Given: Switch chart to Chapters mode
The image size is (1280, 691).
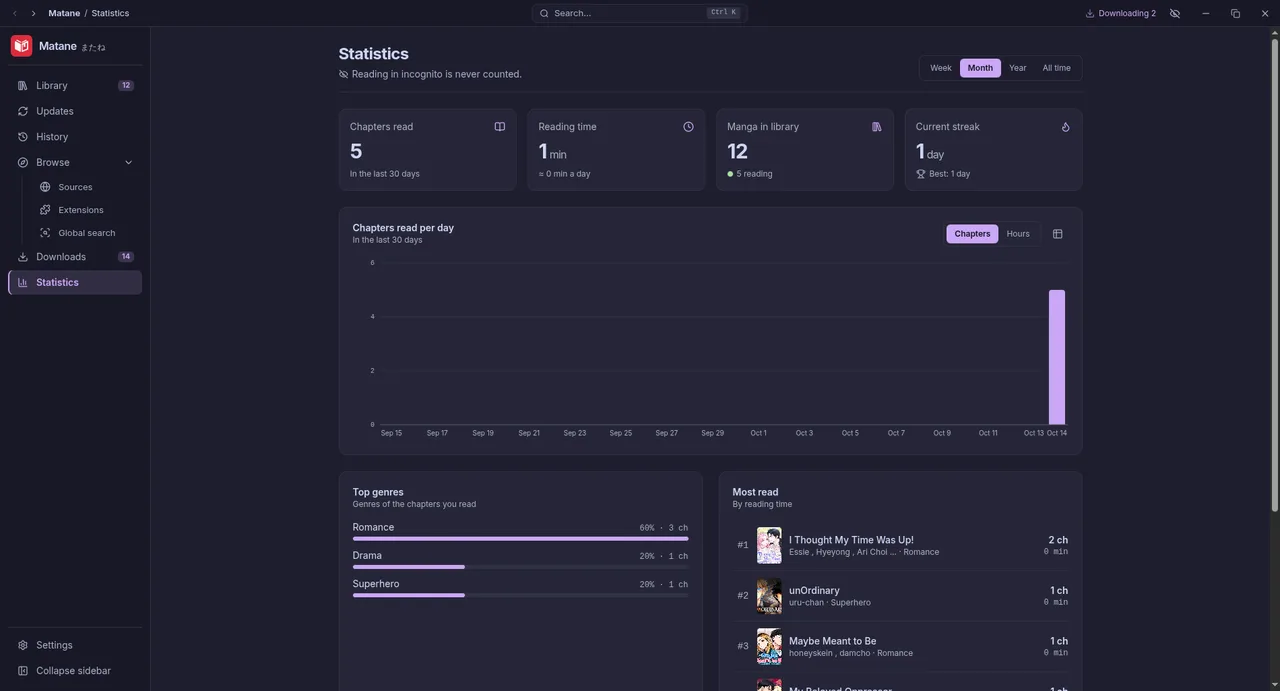Looking at the screenshot, I should point(972,234).
